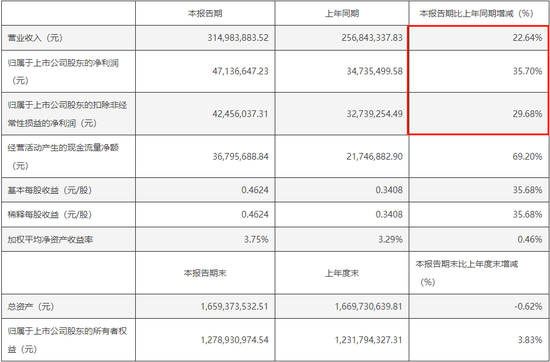The image size is (550, 362).
Task: Select the 基本每股收益 row label
Action: click(49, 190)
